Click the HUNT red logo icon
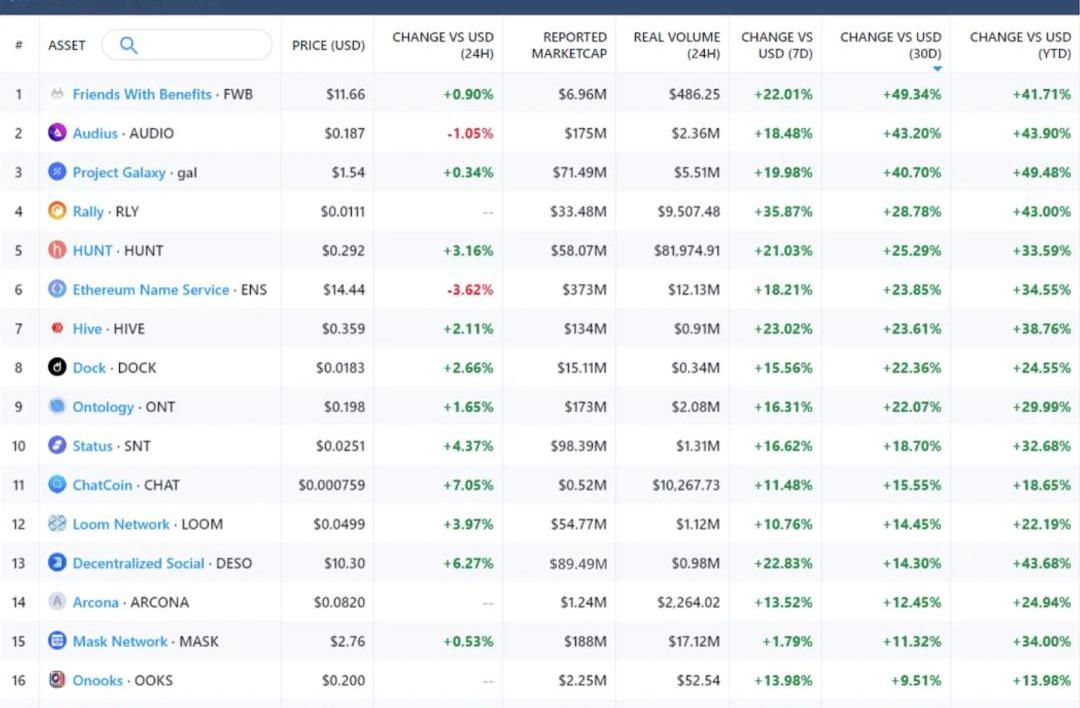Screen dimensions: 1080x708 click(57, 250)
